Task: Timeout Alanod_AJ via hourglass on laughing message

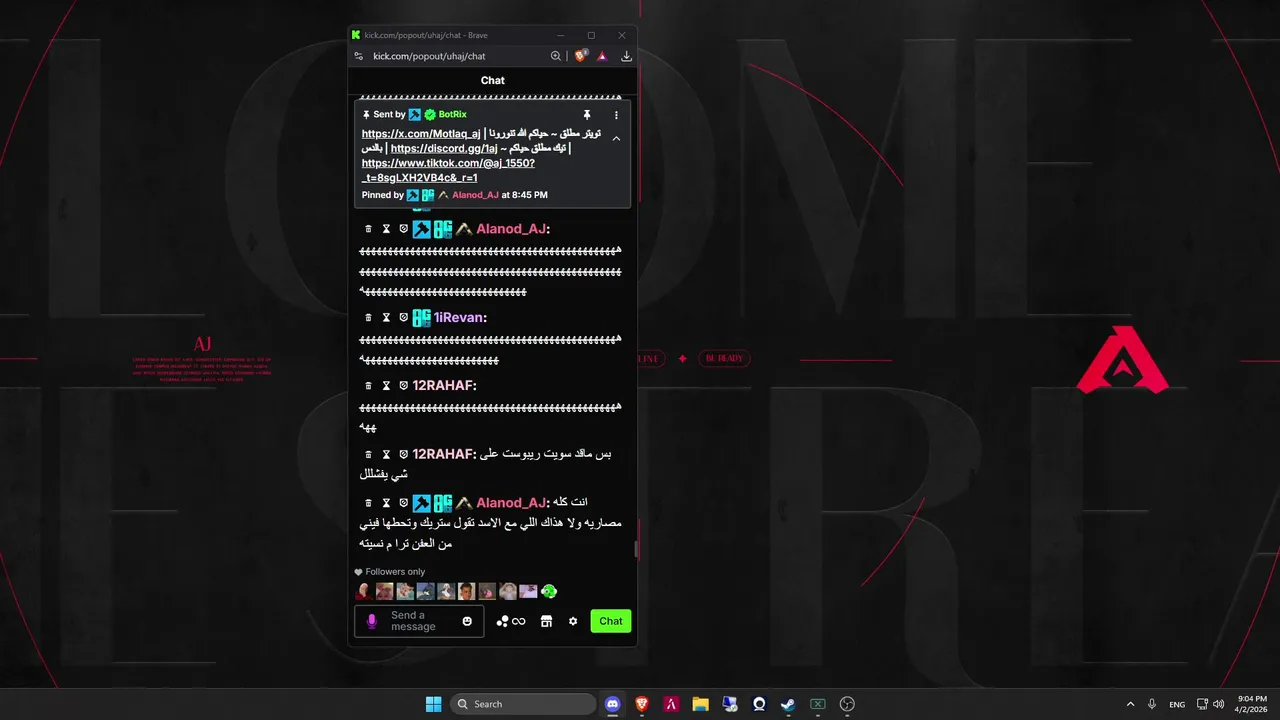Action: [386, 229]
